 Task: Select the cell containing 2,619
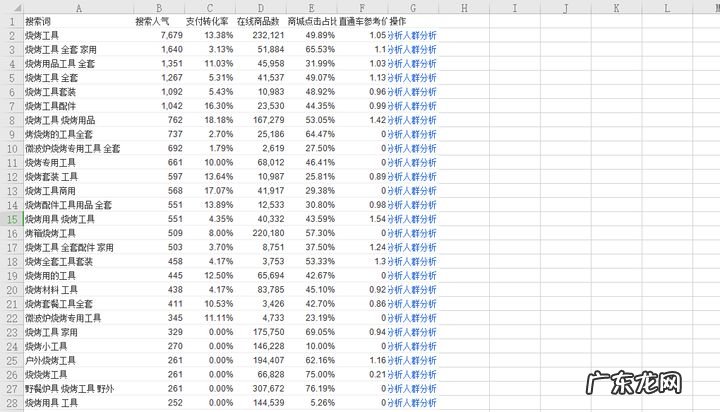[x=260, y=148]
